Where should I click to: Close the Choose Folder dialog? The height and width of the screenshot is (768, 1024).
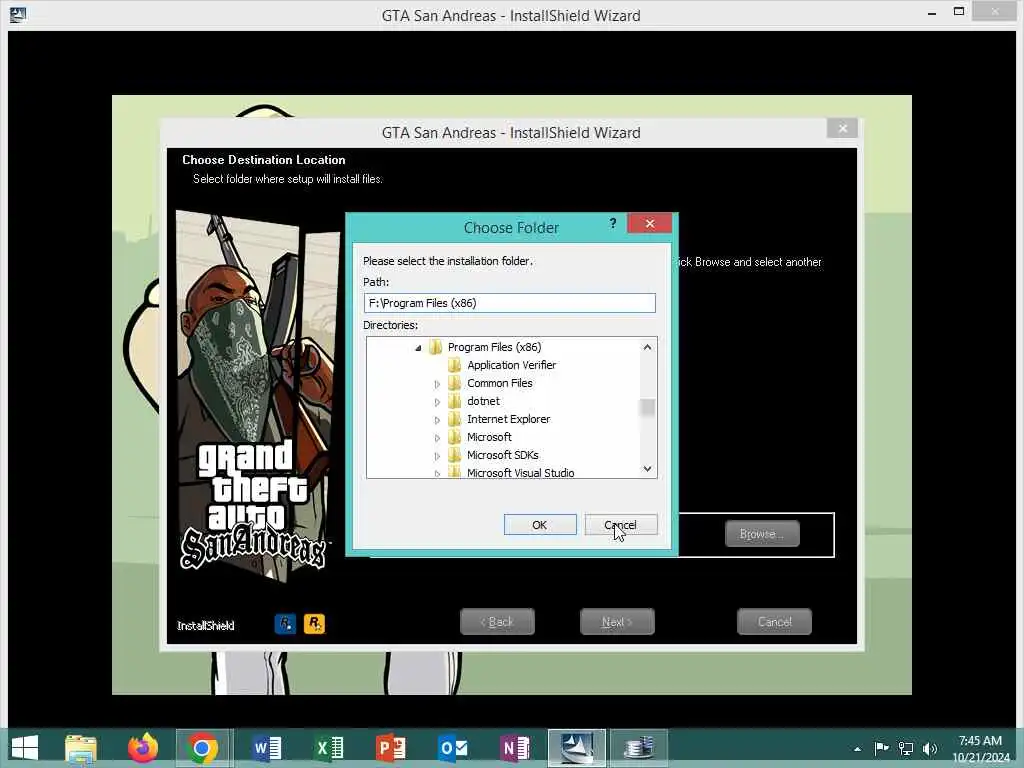pyautogui.click(x=649, y=223)
